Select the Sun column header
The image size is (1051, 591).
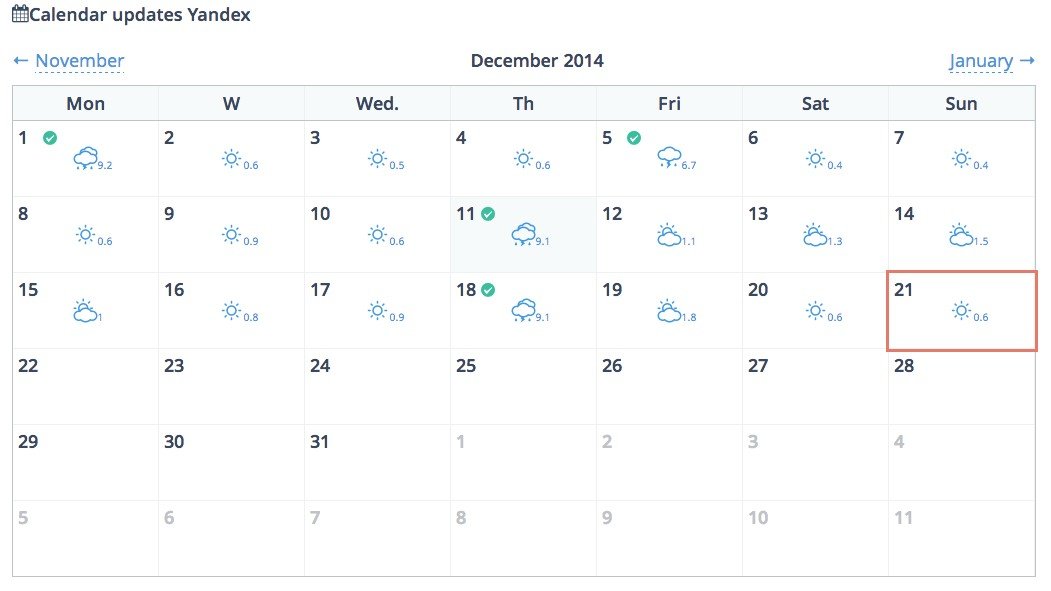click(961, 104)
